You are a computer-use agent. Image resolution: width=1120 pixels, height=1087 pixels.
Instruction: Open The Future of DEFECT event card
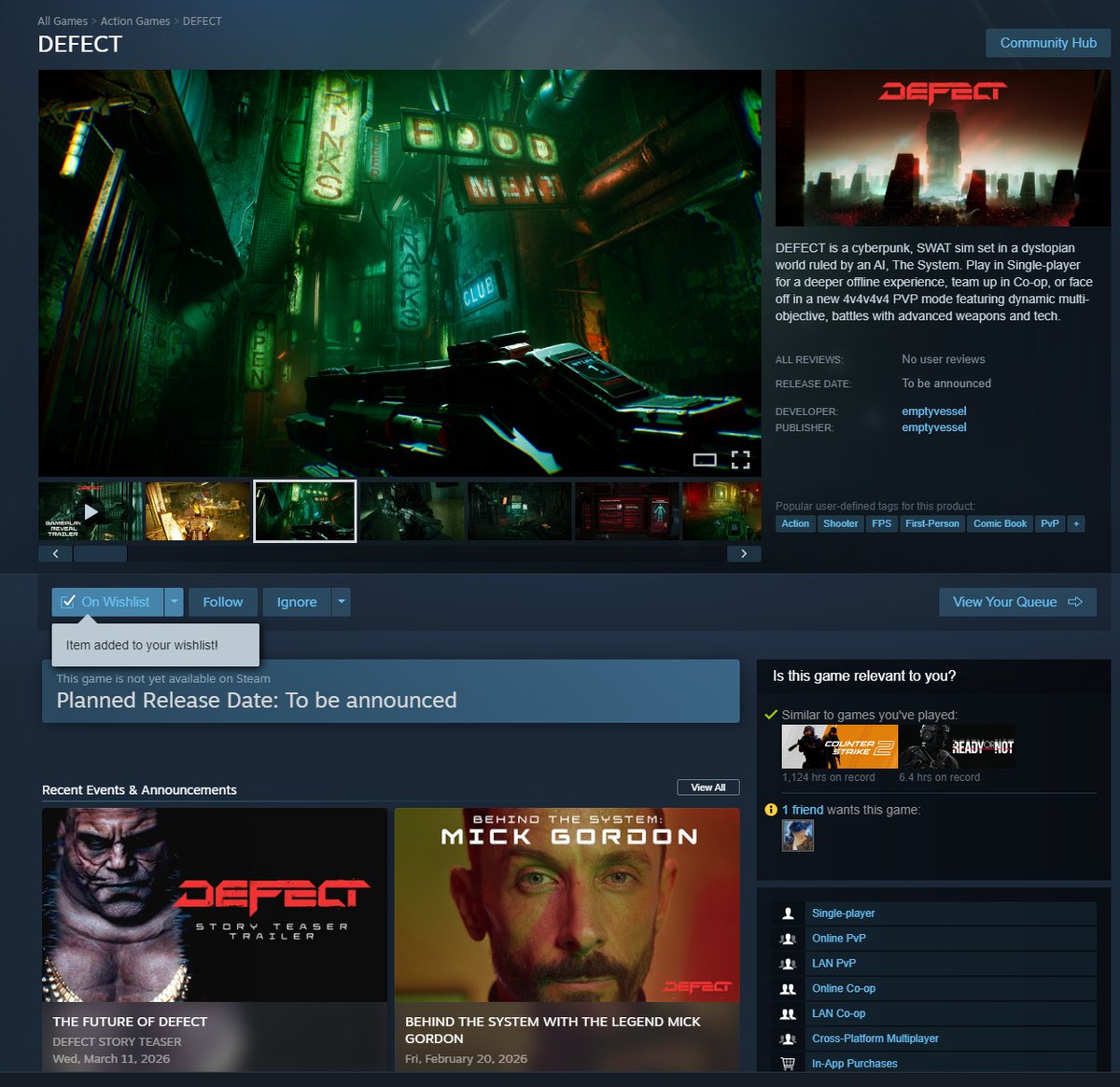pos(215,939)
